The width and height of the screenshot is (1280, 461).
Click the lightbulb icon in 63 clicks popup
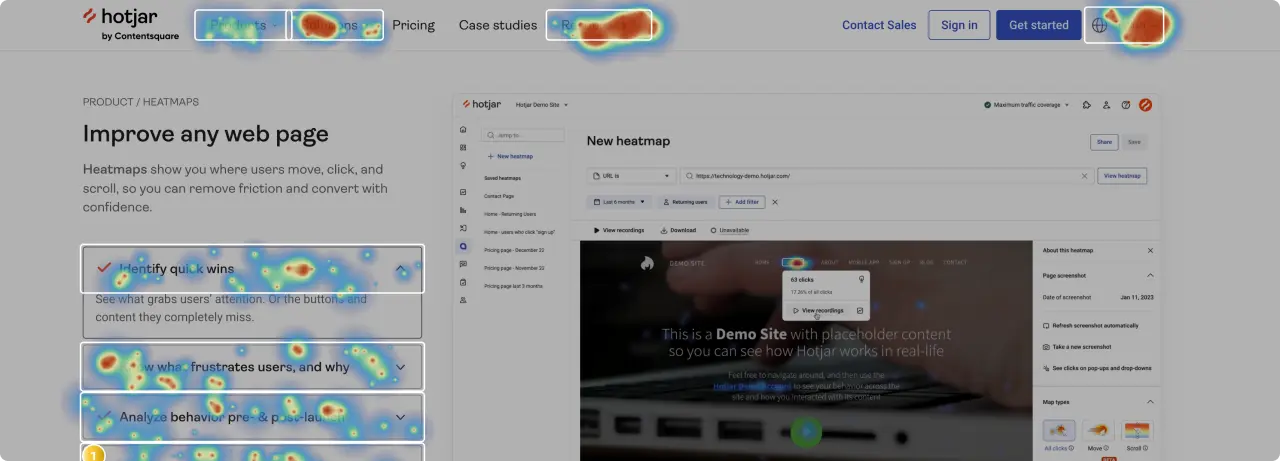[x=861, y=281]
